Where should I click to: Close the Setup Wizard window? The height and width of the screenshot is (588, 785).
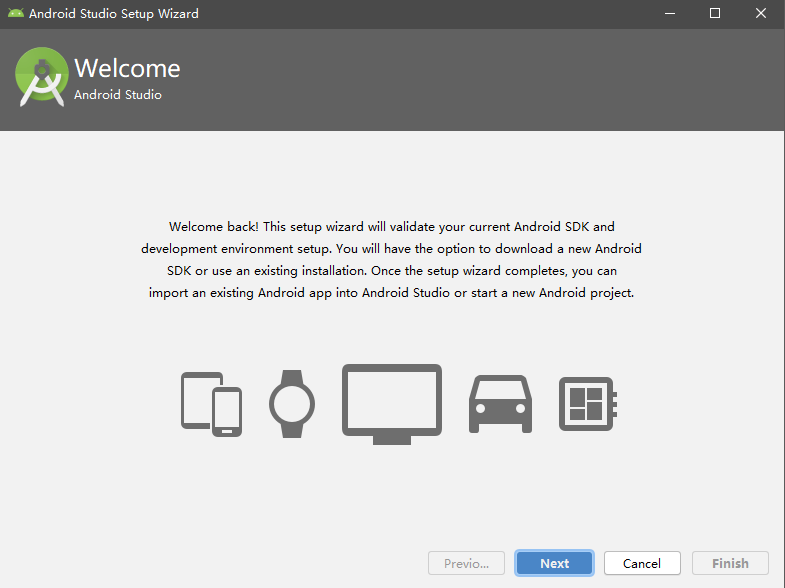point(760,14)
